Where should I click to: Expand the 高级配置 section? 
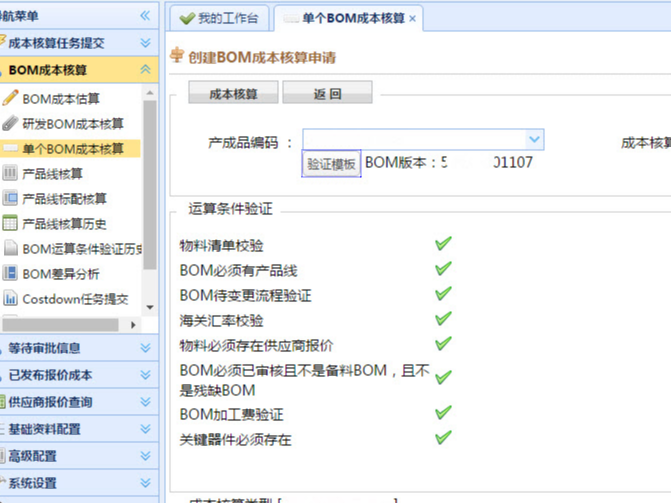point(145,456)
